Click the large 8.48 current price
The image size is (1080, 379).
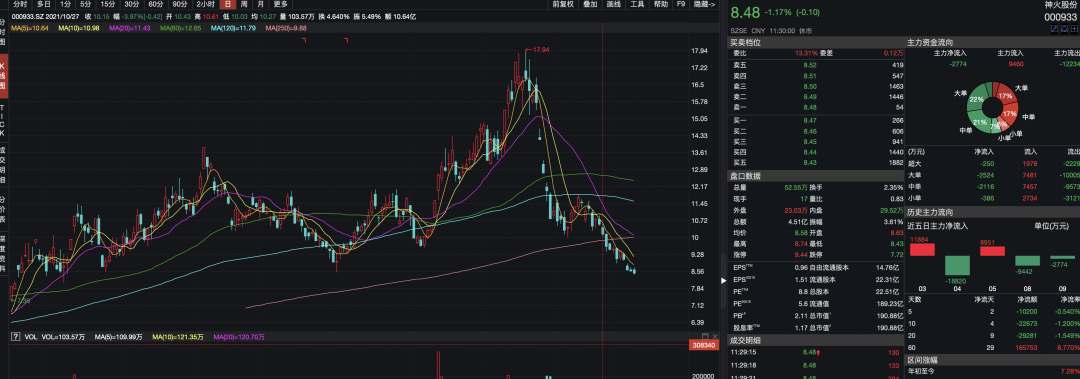click(x=745, y=13)
